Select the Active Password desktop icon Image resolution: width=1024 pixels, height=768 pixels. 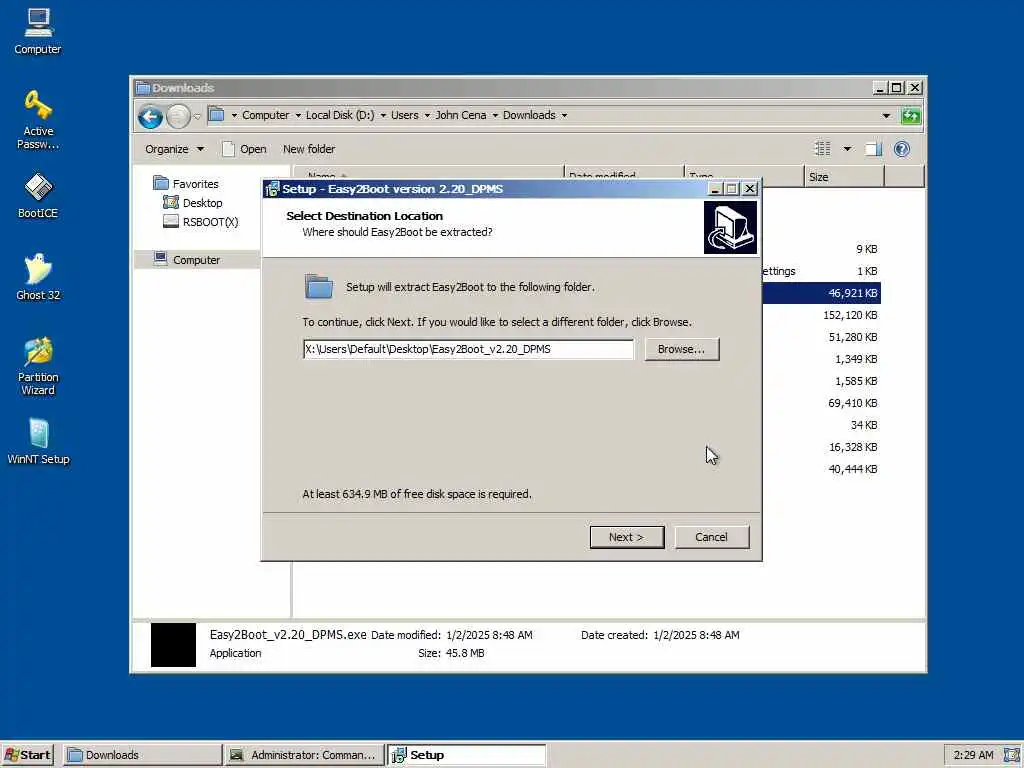click(x=38, y=120)
